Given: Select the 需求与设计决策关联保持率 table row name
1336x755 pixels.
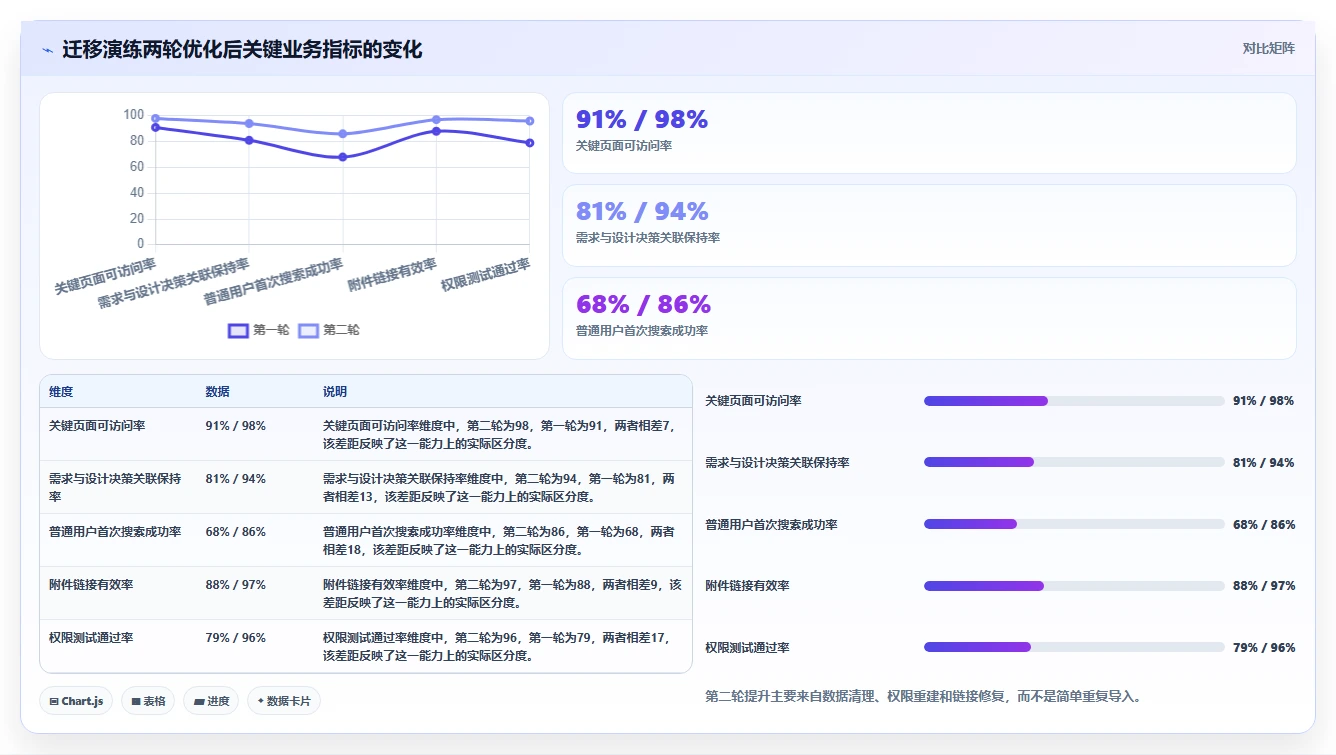Looking at the screenshot, I should tap(115, 487).
